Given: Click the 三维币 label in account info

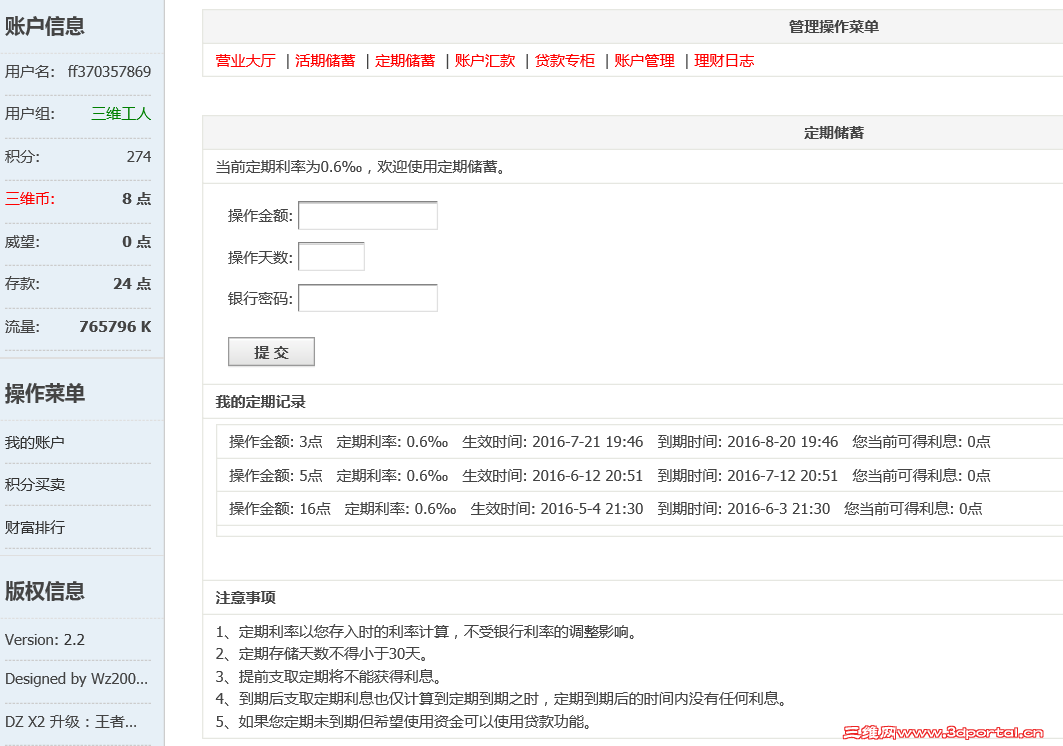Looking at the screenshot, I should tap(30, 199).
